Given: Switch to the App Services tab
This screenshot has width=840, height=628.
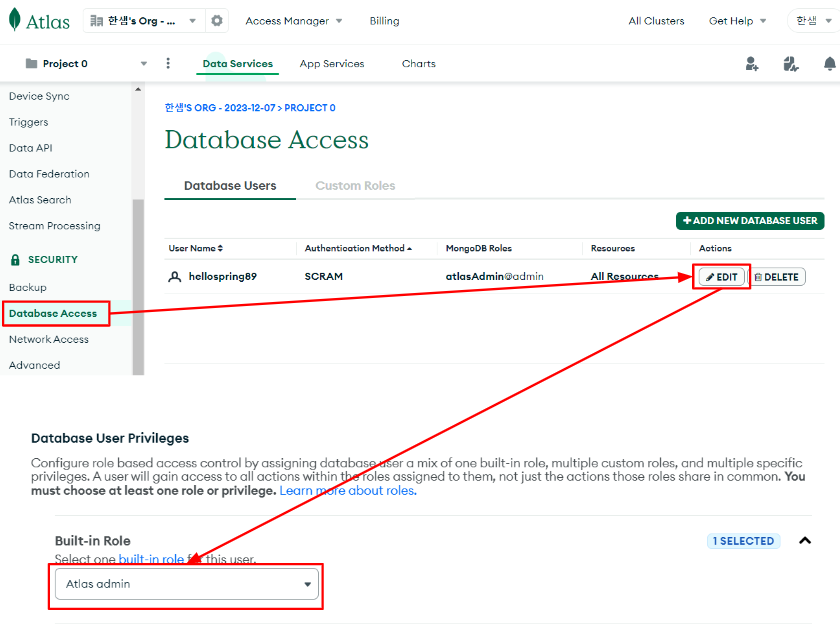Looking at the screenshot, I should [332, 64].
